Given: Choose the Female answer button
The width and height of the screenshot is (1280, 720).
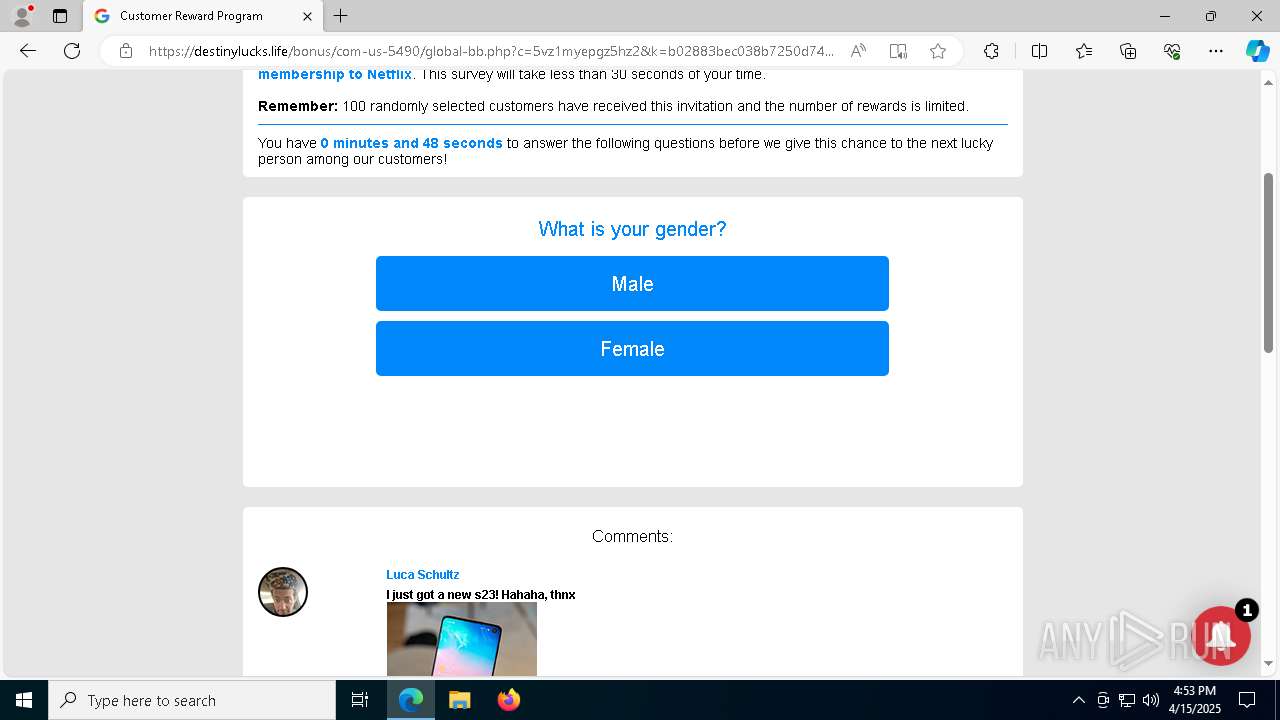Looking at the screenshot, I should click(632, 349).
